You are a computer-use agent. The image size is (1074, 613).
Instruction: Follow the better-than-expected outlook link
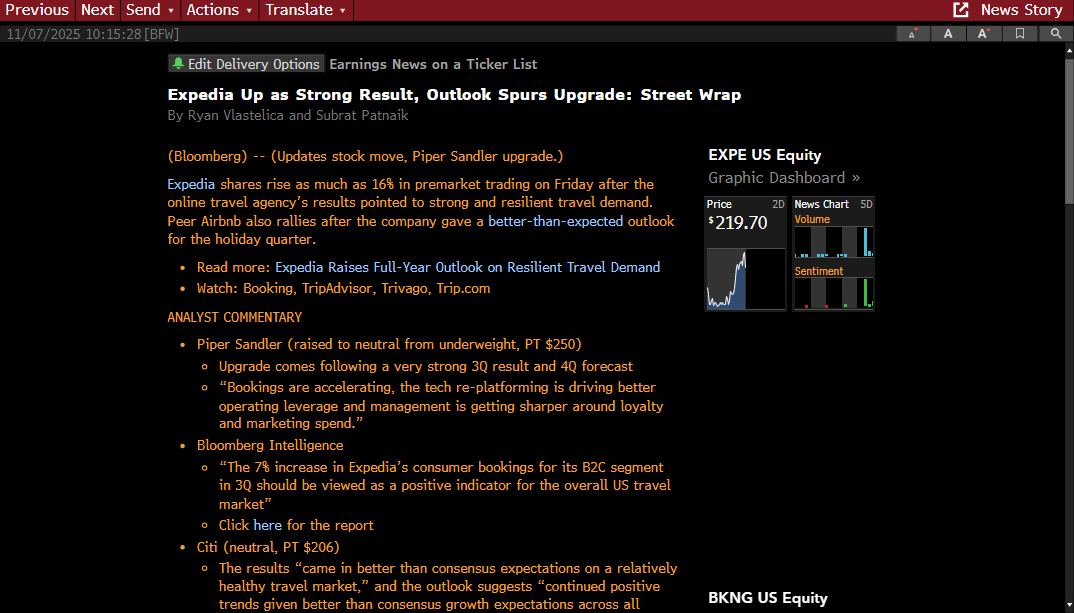(x=555, y=221)
